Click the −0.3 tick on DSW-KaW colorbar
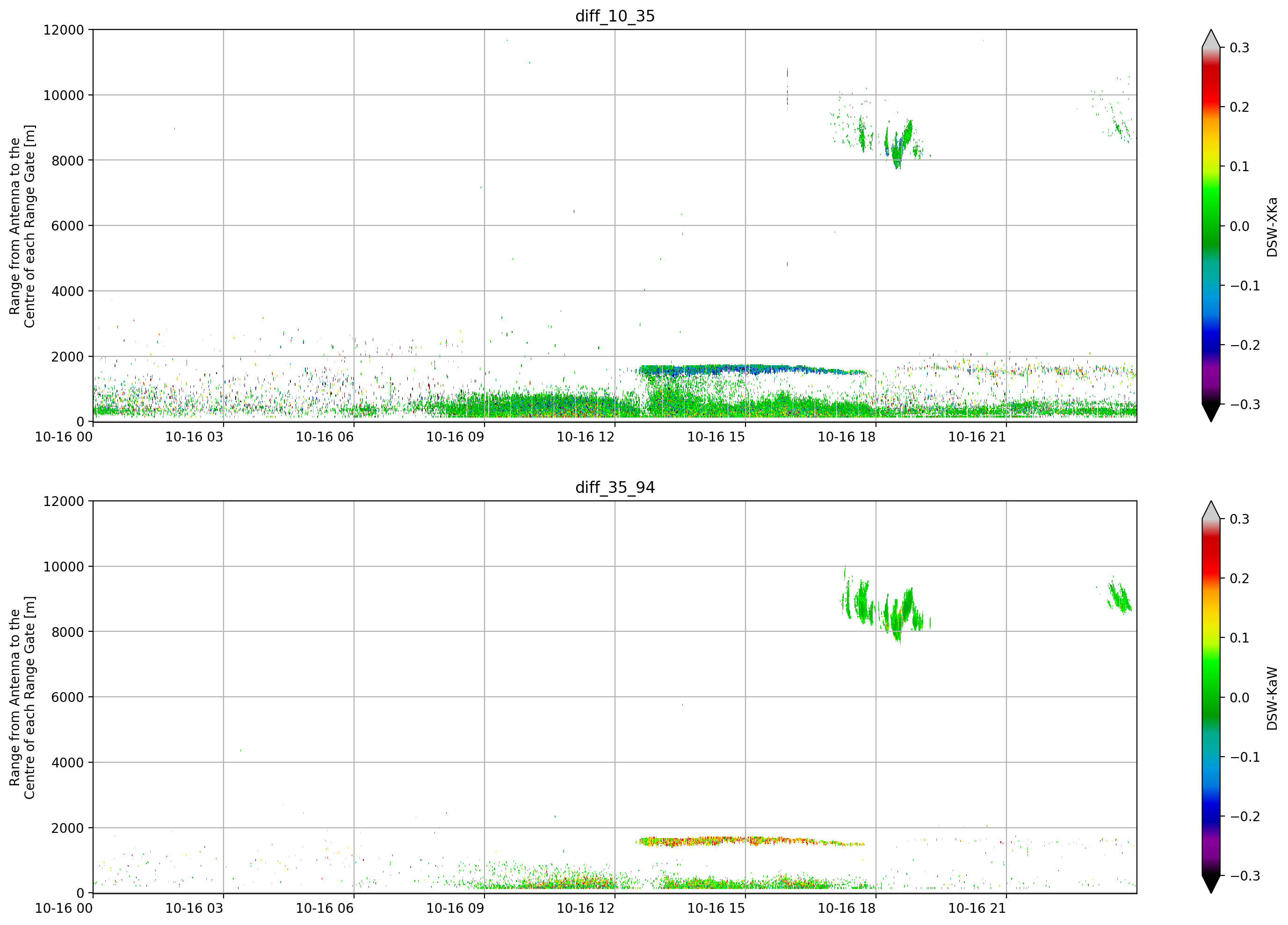 (1245, 875)
